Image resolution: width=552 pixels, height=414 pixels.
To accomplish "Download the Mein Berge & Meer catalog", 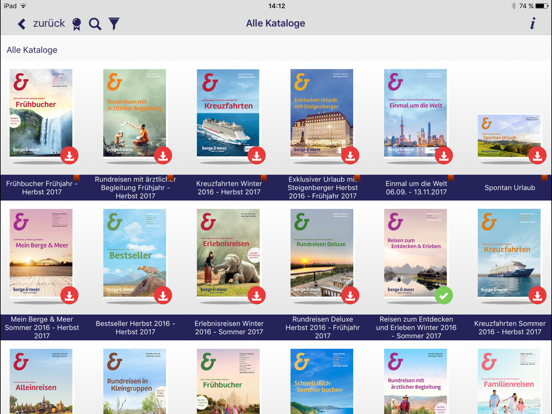I will pyautogui.click(x=69, y=295).
